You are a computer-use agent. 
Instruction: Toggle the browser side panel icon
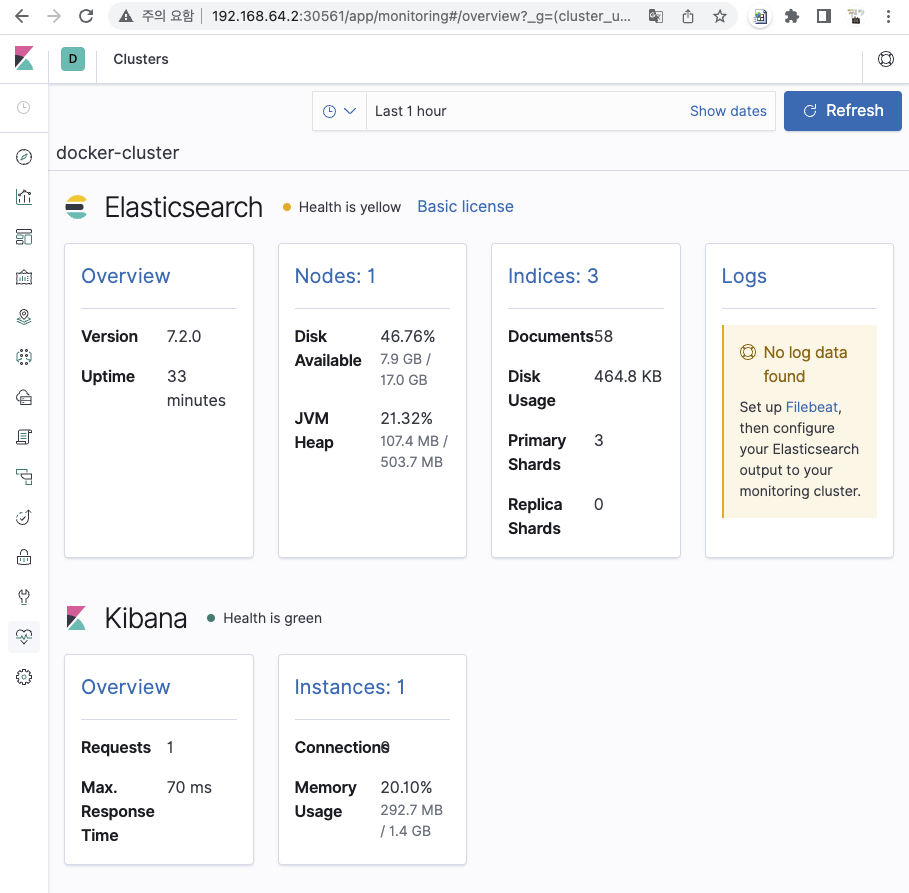(824, 16)
